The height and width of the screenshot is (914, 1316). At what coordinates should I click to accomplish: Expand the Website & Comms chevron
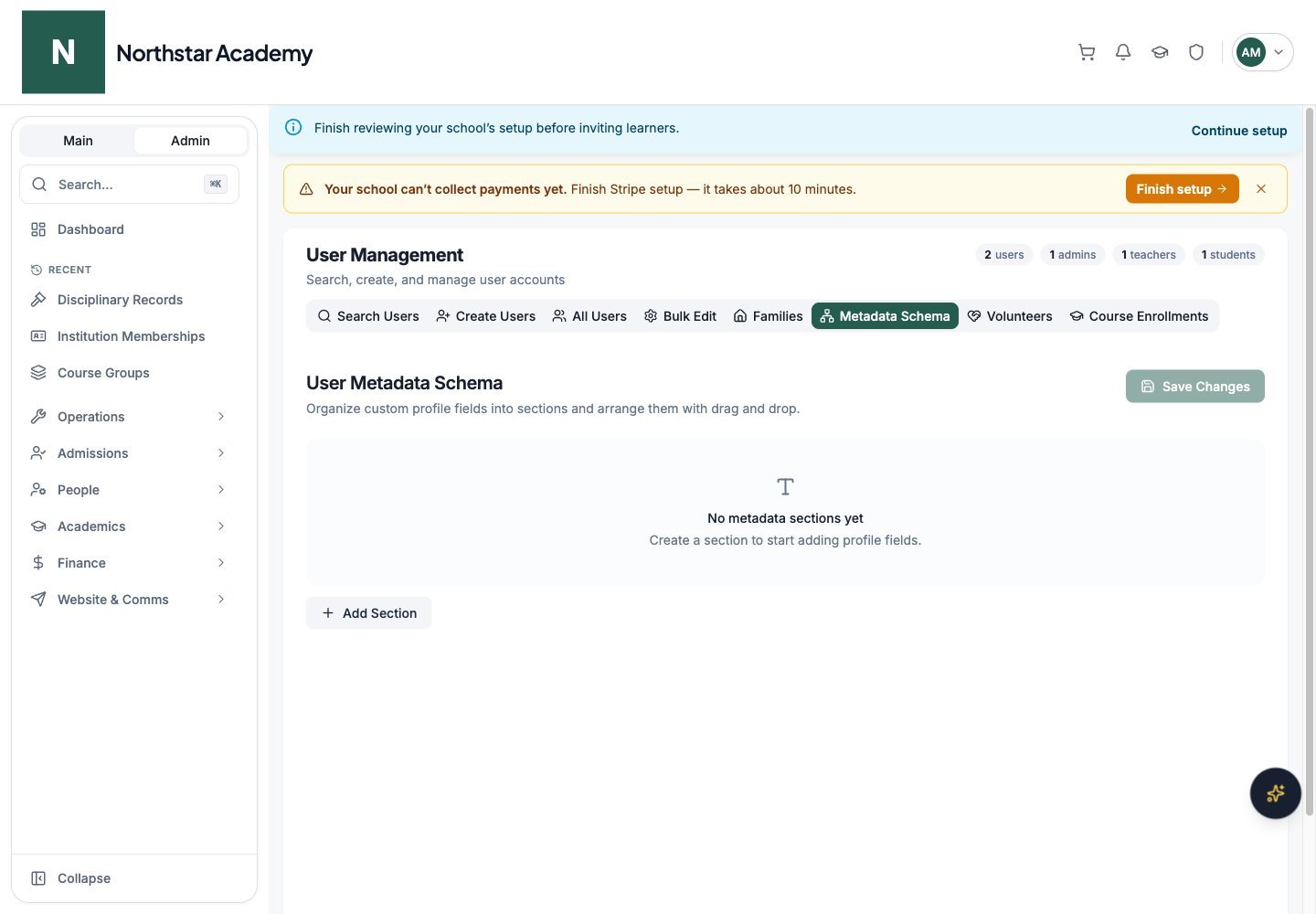(x=221, y=600)
